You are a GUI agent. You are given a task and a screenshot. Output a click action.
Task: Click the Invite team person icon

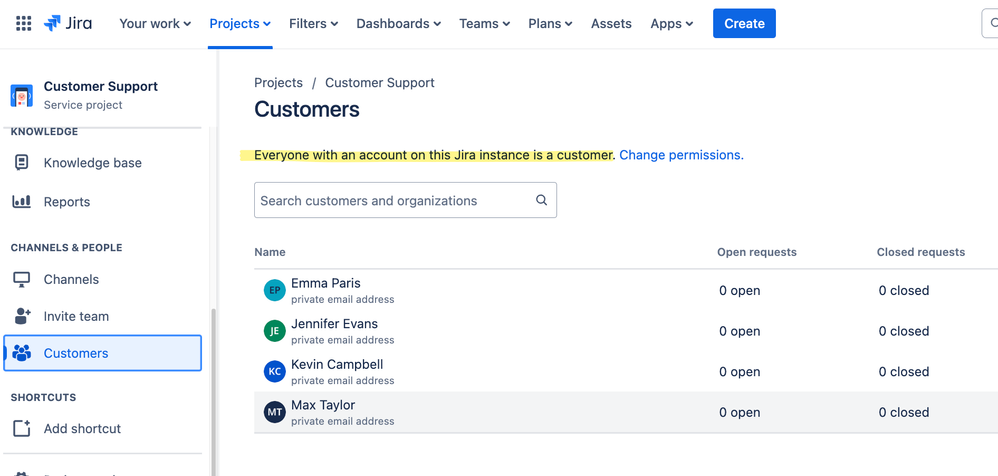coord(21,317)
